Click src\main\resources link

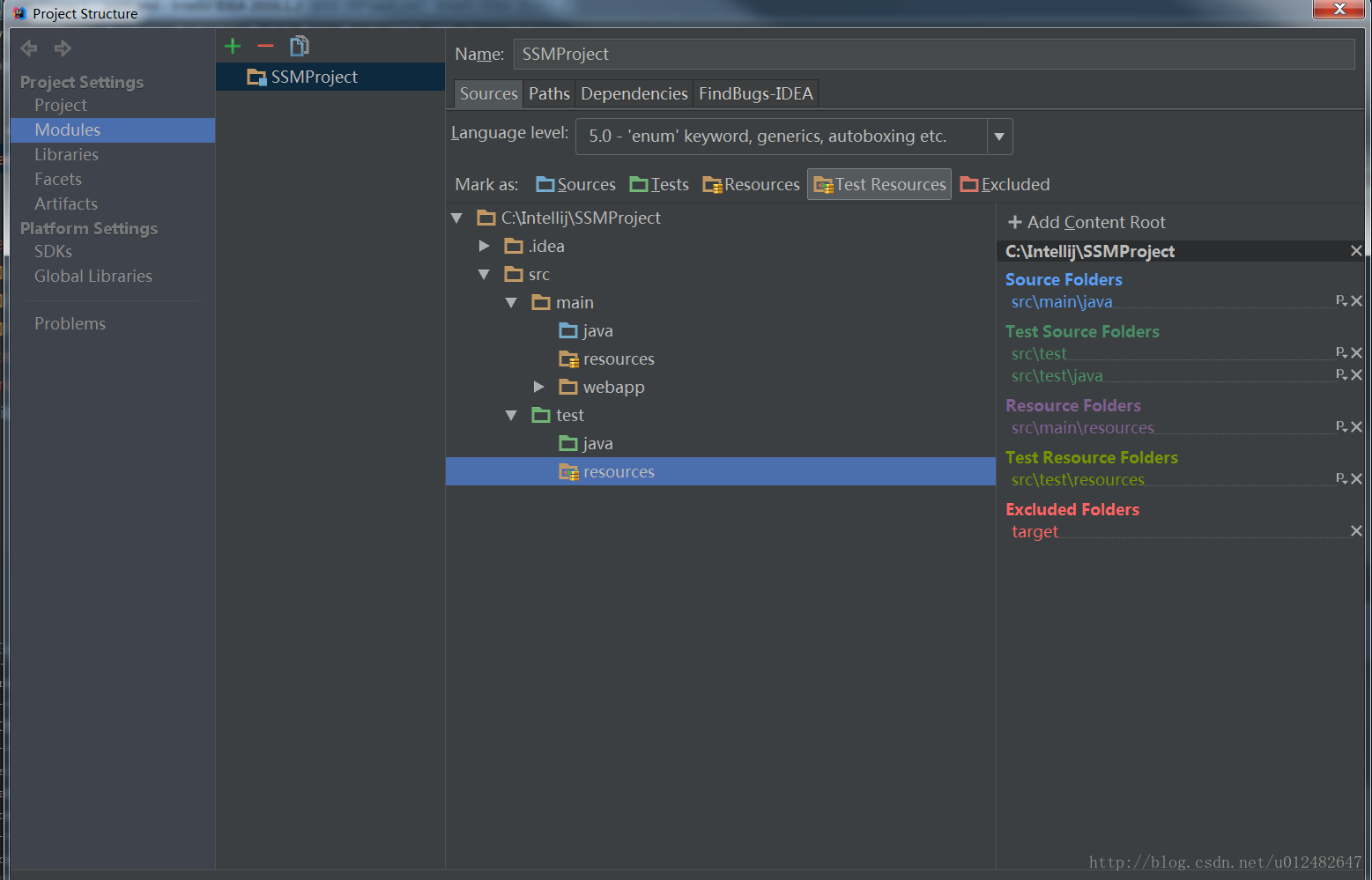1083,427
